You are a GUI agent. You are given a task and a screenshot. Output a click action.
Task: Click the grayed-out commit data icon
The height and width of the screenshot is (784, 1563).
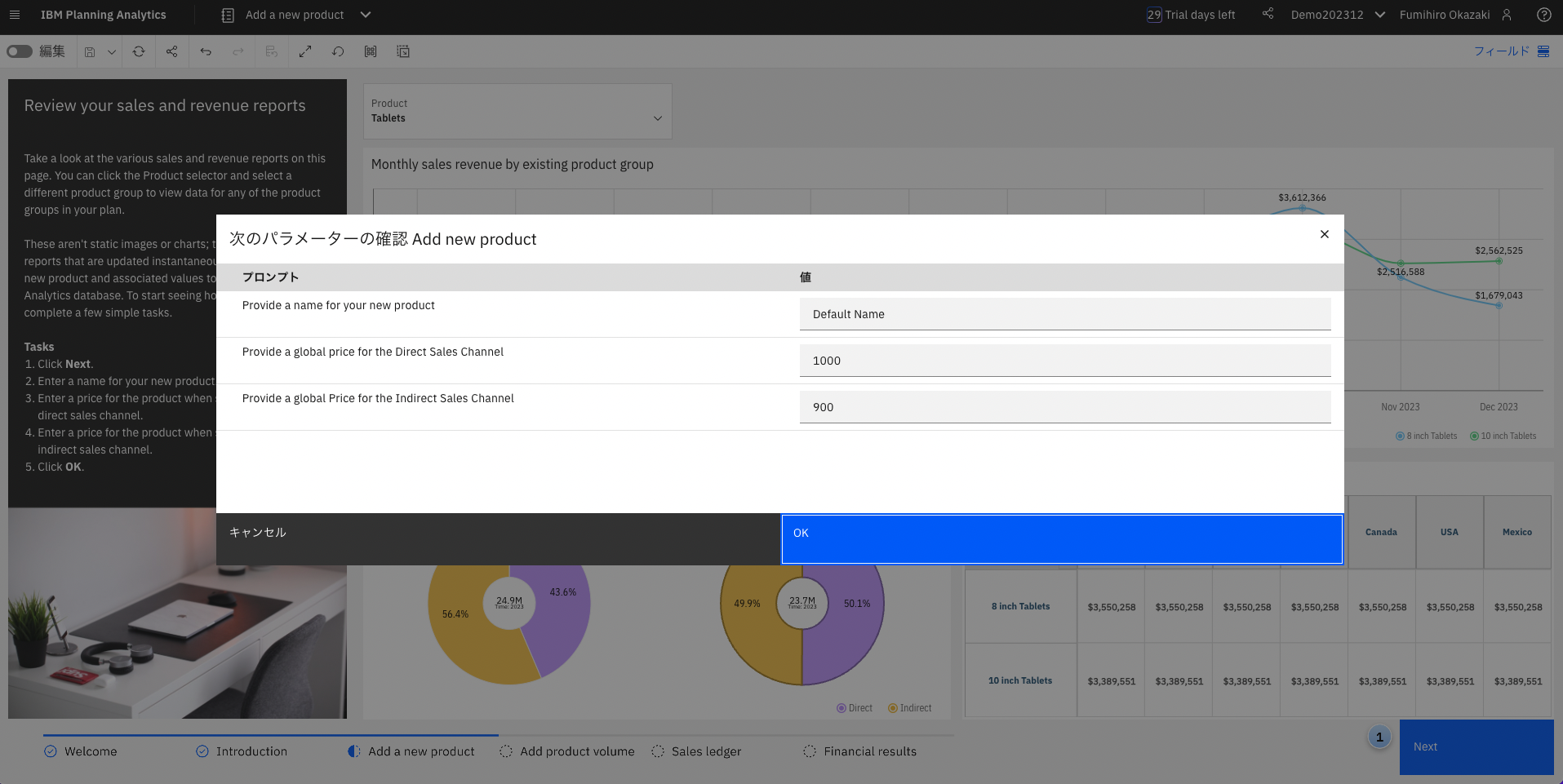pyautogui.click(x=272, y=51)
